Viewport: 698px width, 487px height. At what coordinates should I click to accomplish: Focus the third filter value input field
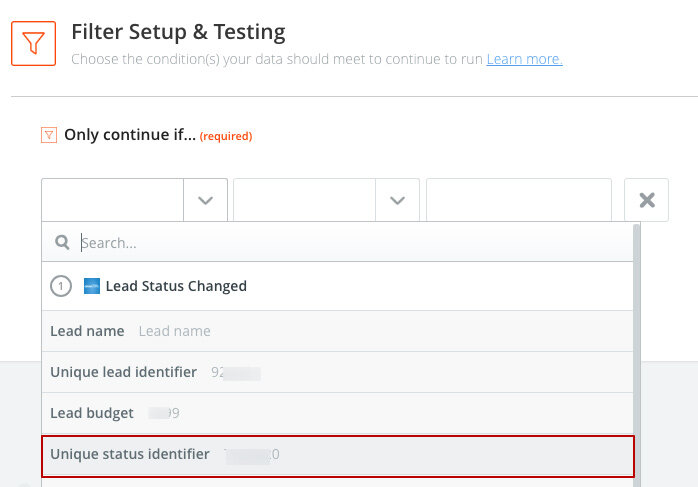pos(518,200)
